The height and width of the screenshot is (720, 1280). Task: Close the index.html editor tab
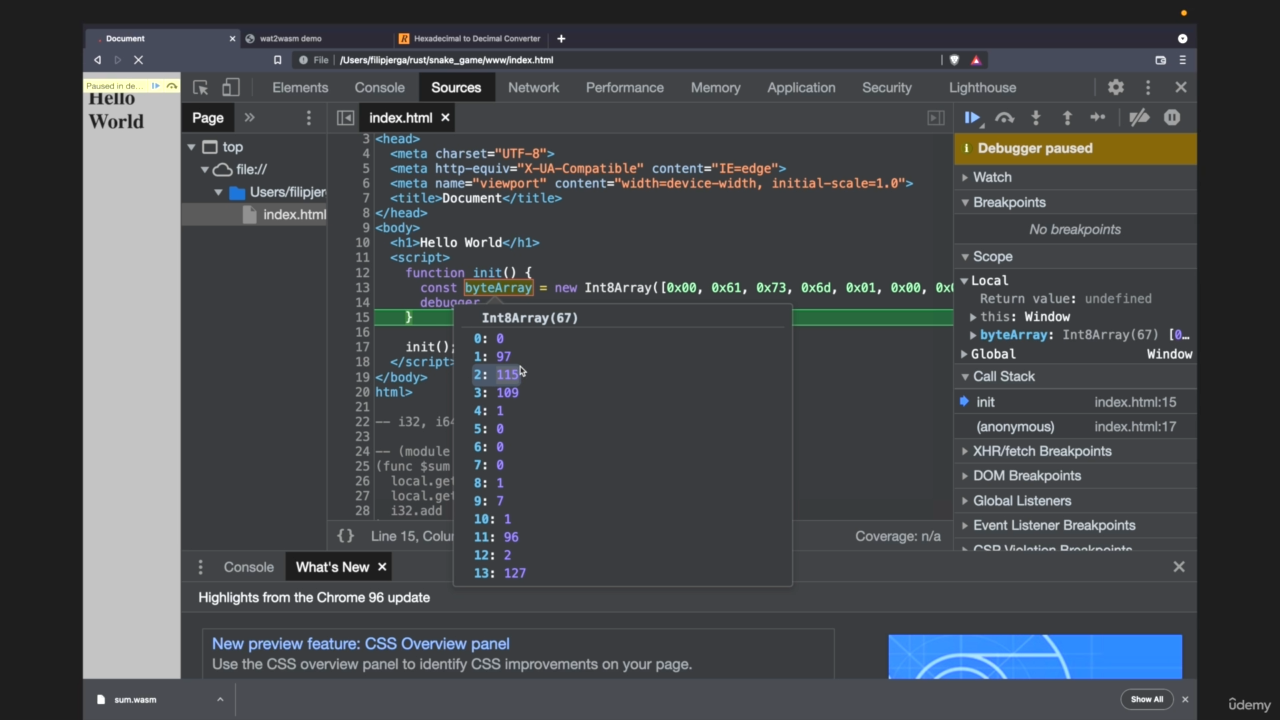(x=445, y=118)
